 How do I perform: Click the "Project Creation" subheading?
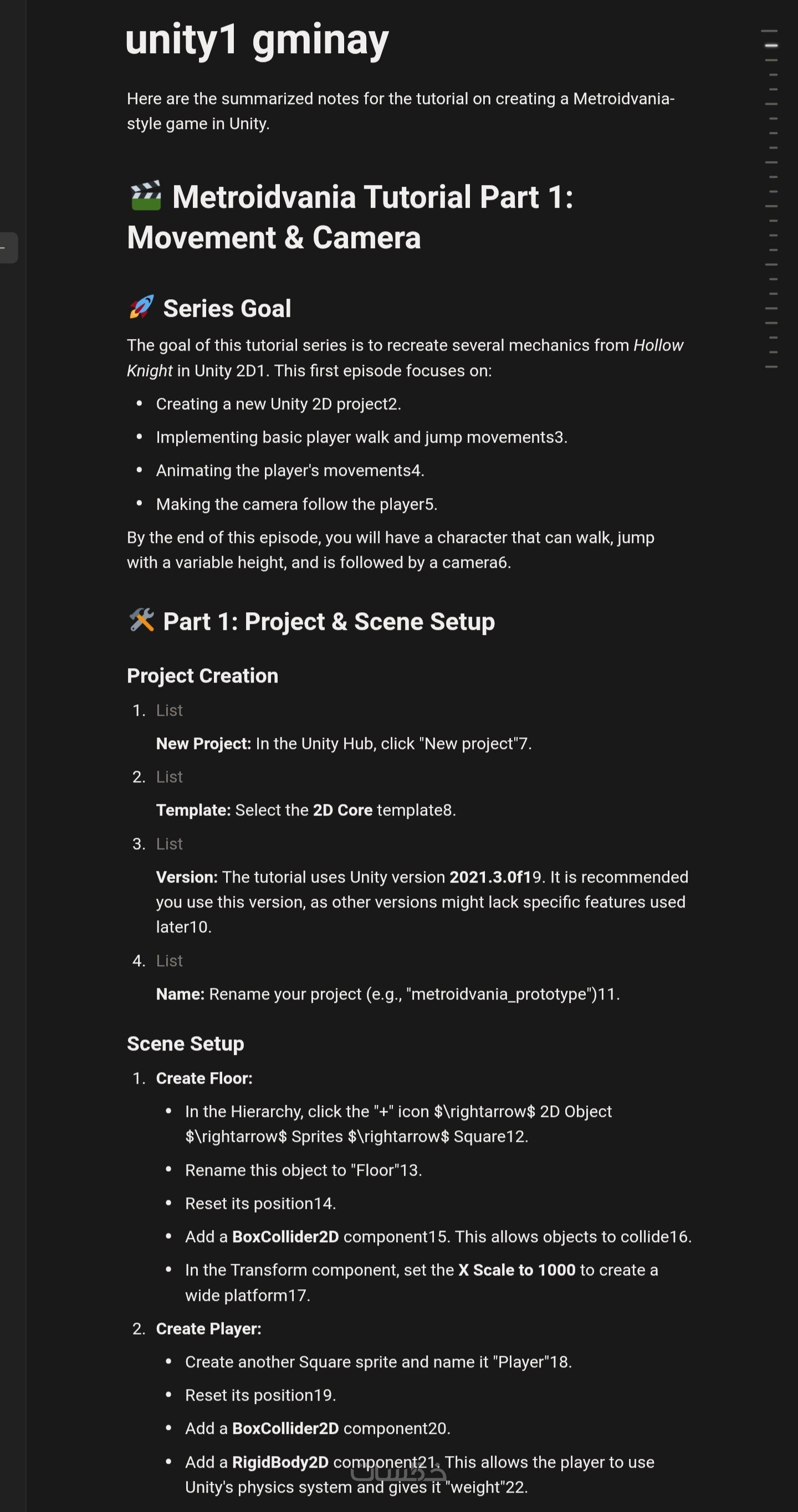click(203, 675)
